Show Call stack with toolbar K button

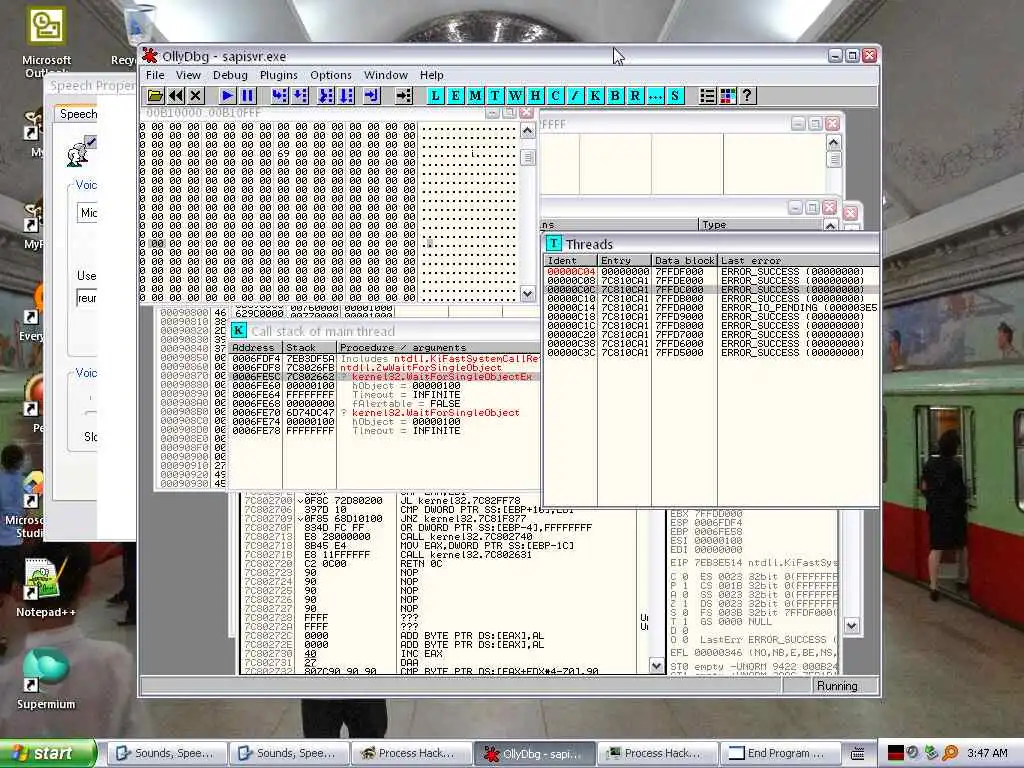pyautogui.click(x=595, y=96)
